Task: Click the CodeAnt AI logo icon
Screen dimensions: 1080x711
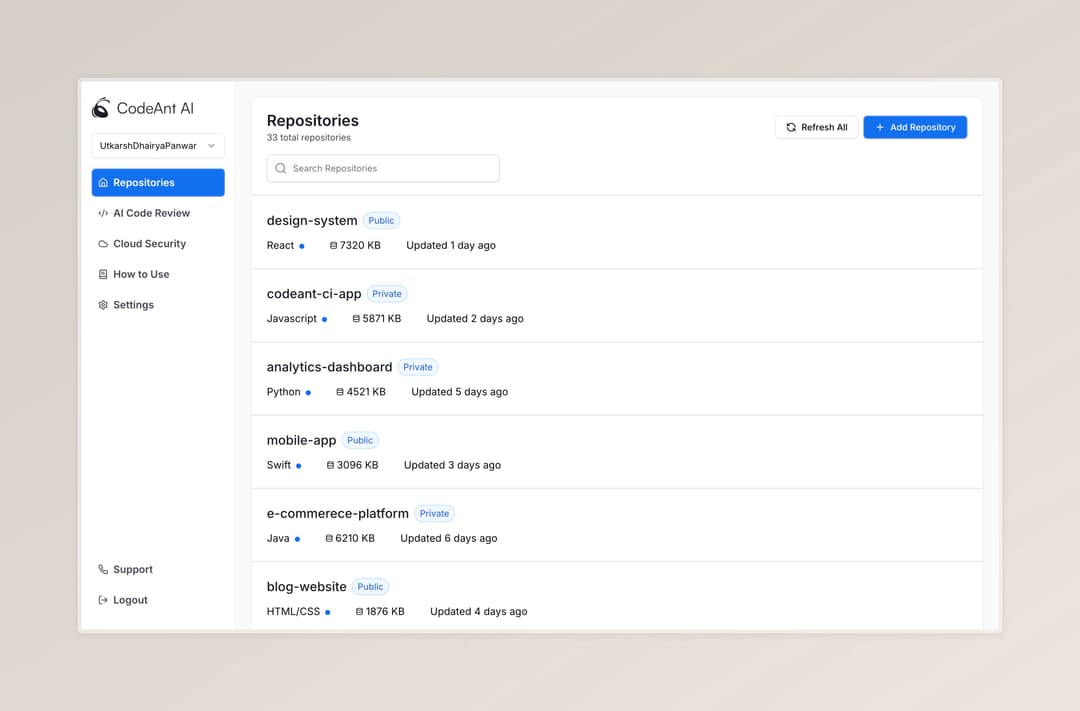Action: pos(101,108)
